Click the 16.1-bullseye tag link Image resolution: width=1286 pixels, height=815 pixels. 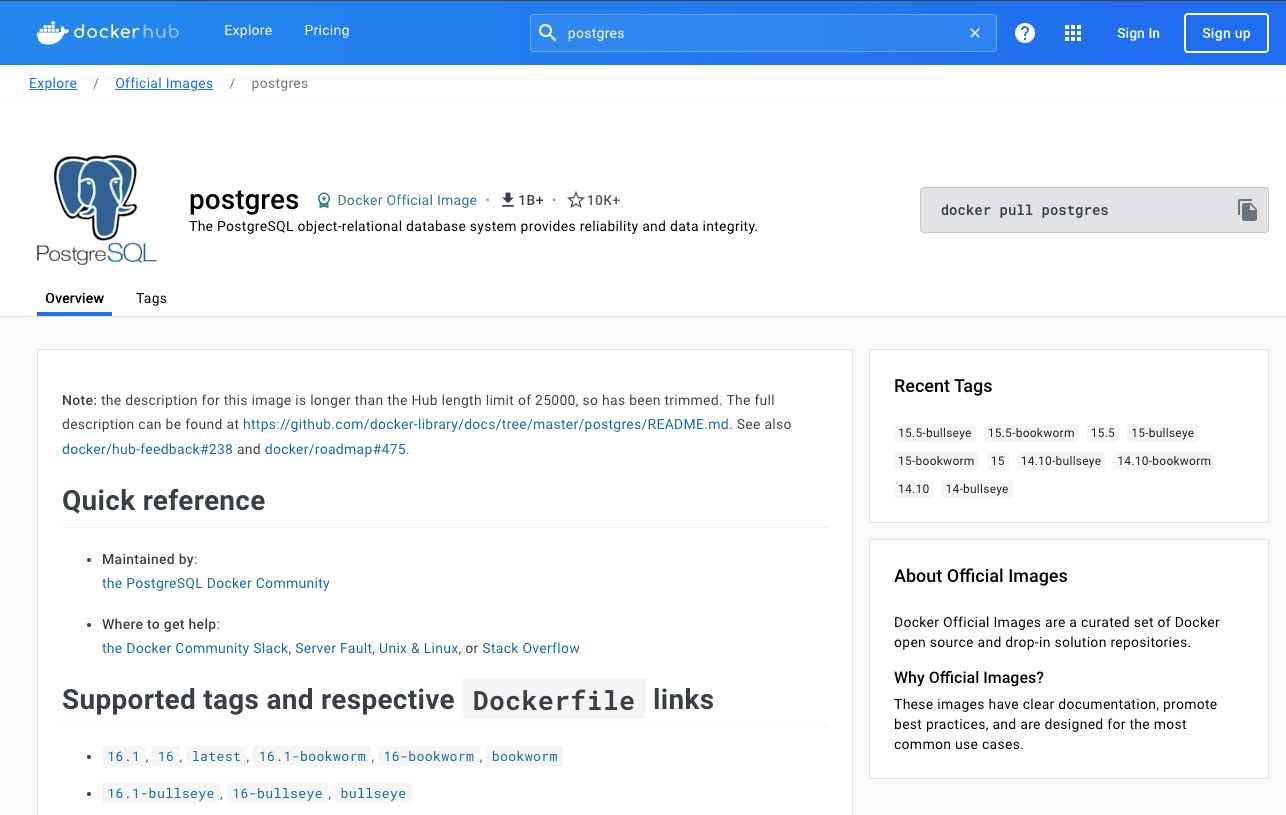point(161,793)
